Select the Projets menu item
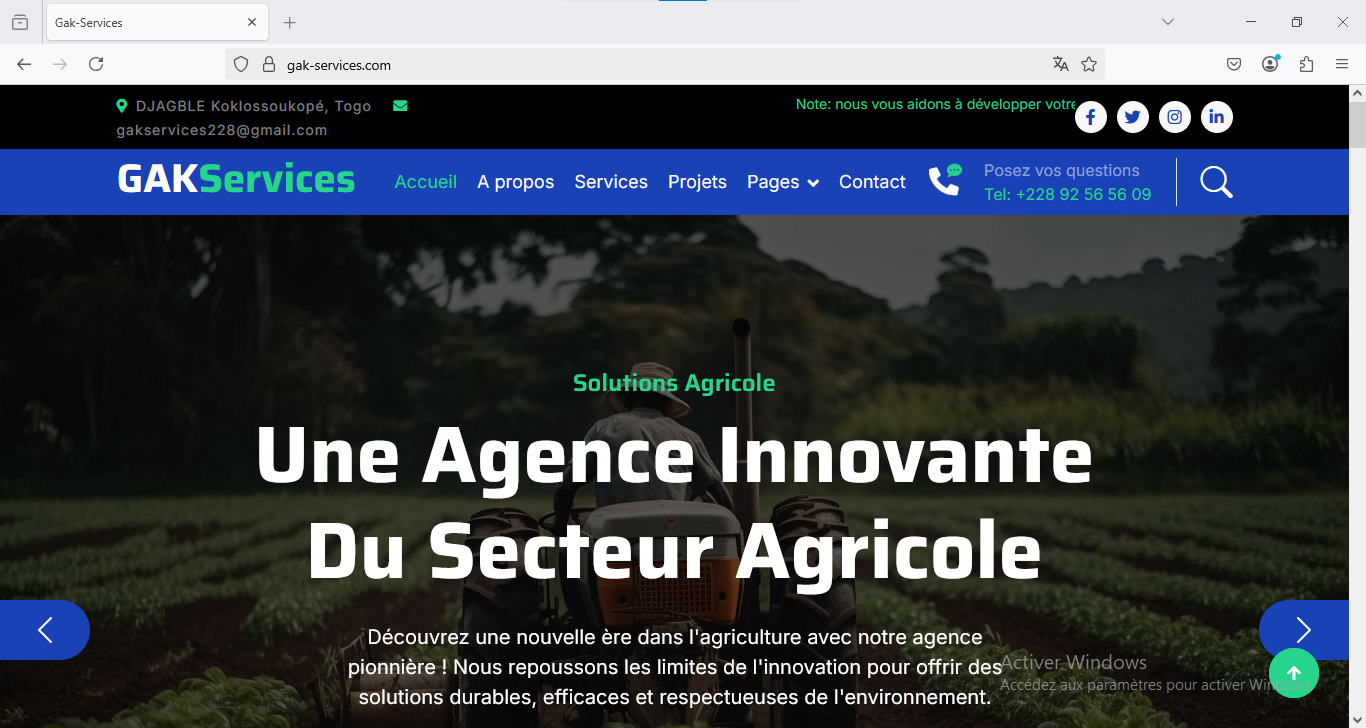The image size is (1366, 728). point(697,182)
